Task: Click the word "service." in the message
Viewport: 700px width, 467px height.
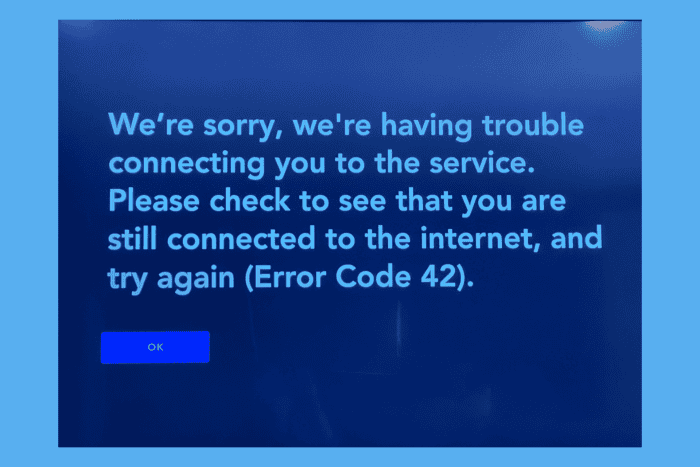Action: pyautogui.click(x=482, y=163)
